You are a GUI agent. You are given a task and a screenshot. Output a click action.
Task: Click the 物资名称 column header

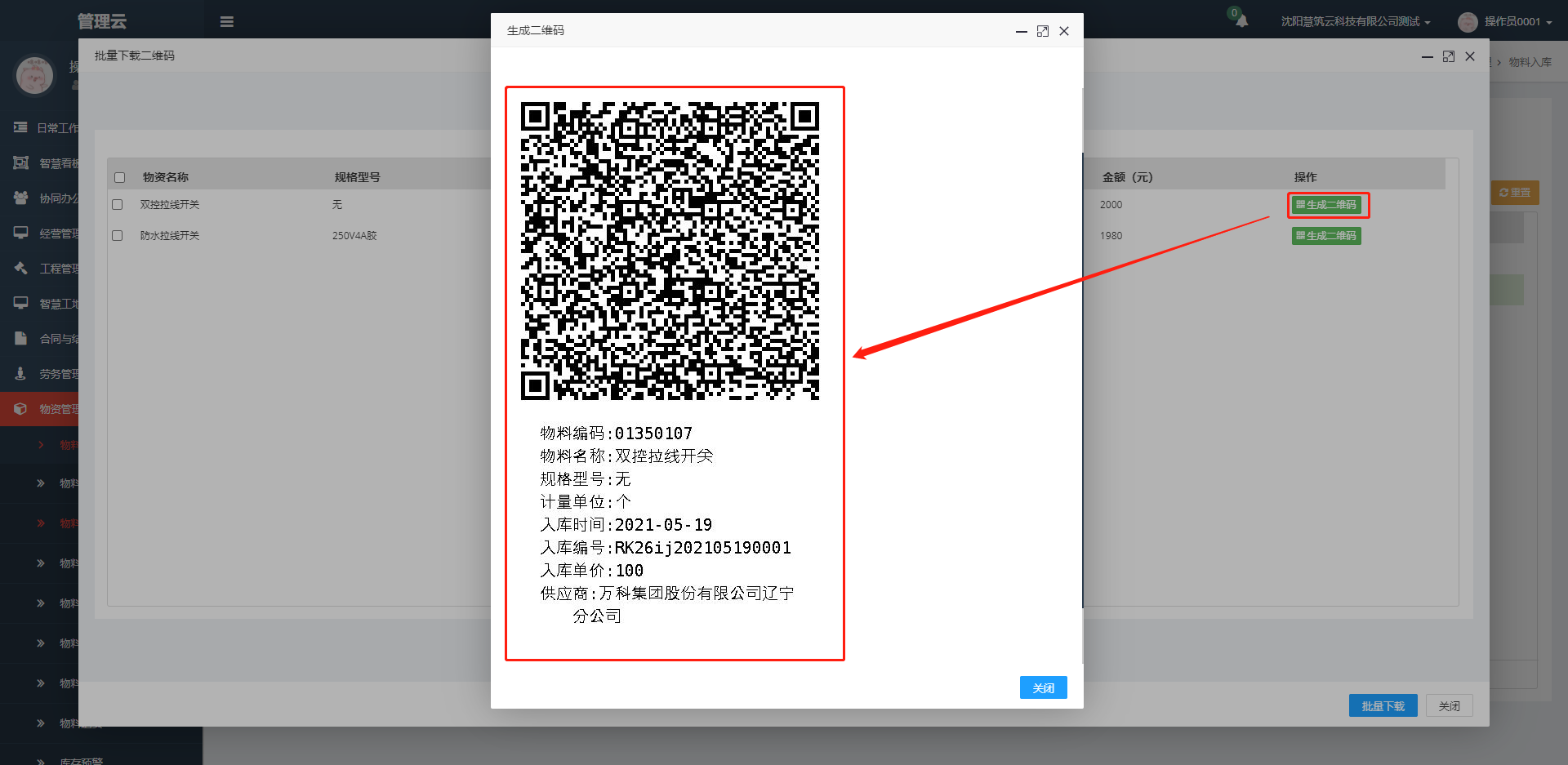point(166,177)
